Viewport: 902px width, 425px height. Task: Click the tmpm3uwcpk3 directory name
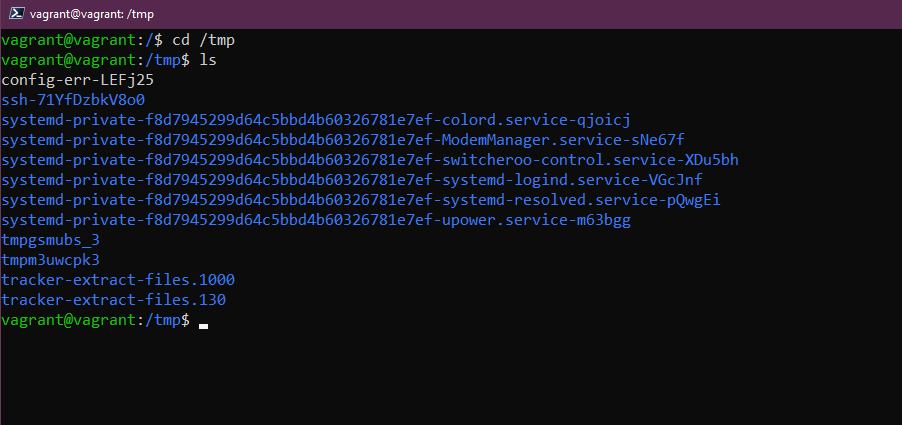(x=51, y=260)
